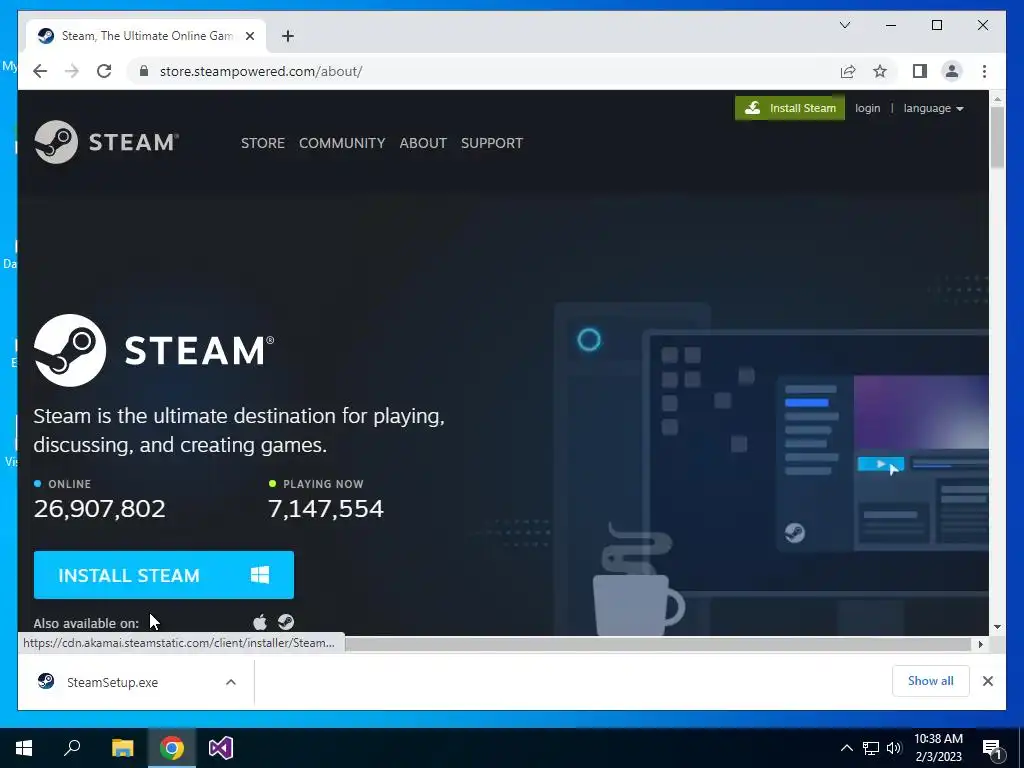Click the Steam logo in header
The image size is (1024, 768).
106,142
